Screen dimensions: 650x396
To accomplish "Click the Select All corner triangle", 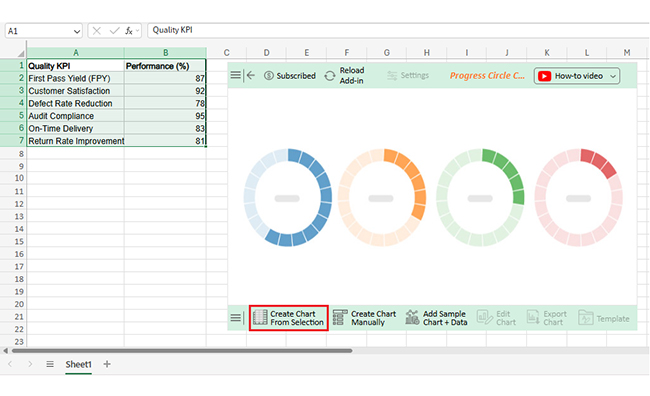I will tap(21, 53).
